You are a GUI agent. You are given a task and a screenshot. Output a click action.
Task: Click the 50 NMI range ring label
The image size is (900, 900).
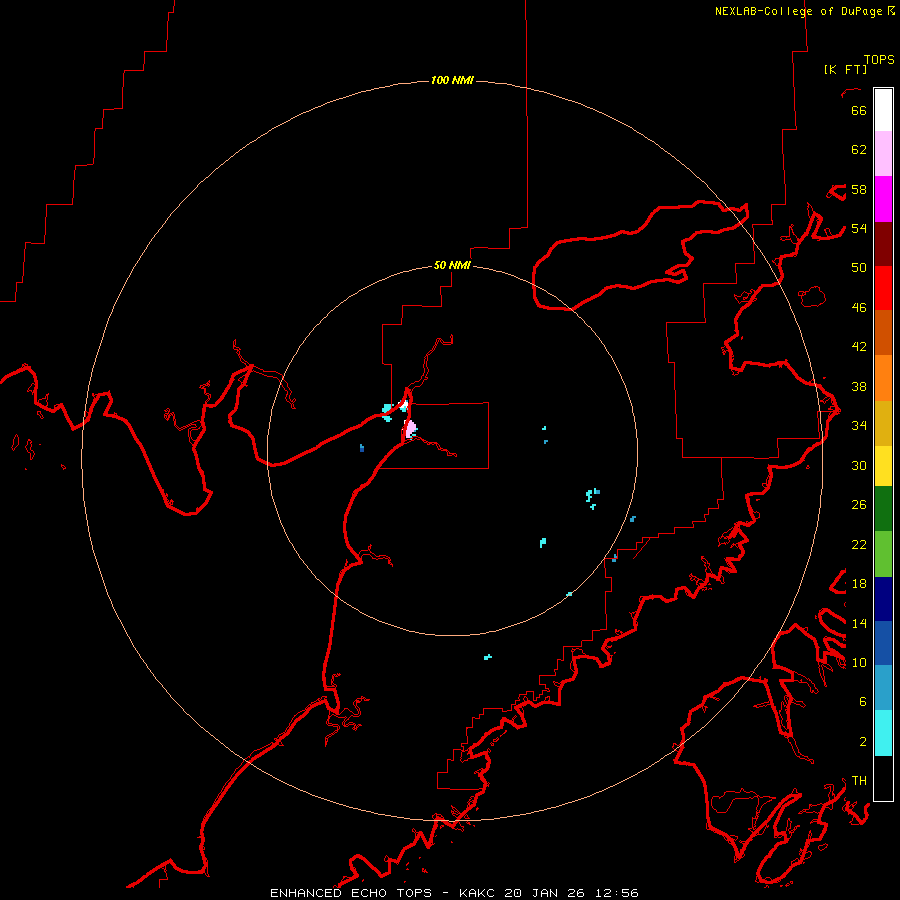452,265
